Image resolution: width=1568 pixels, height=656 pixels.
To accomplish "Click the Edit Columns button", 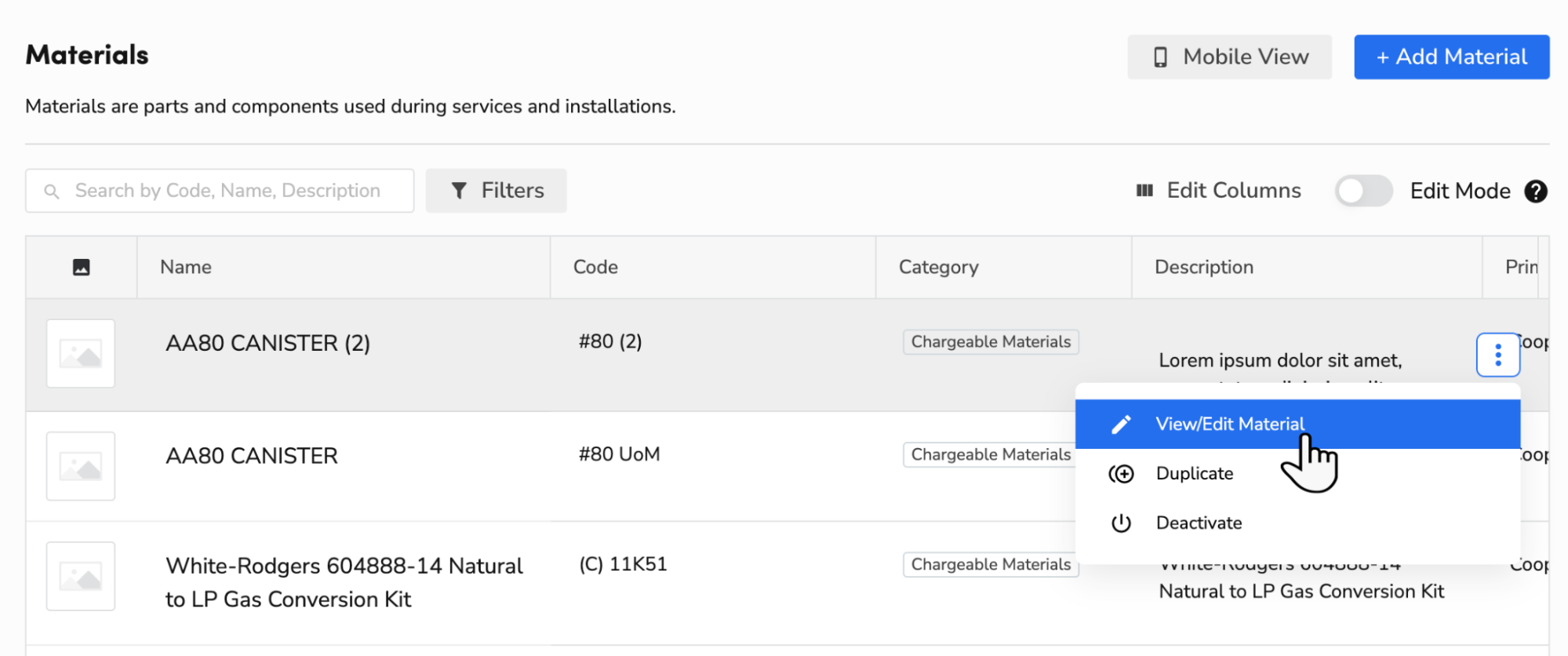I will pyautogui.click(x=1233, y=191).
